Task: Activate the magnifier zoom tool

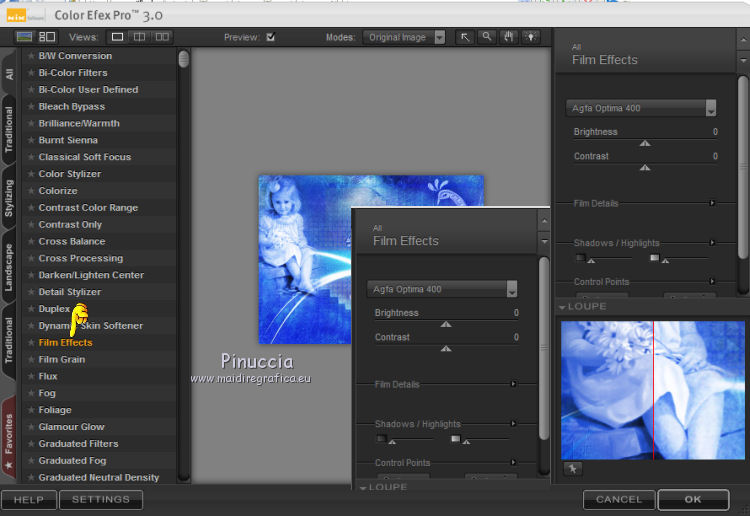Action: click(486, 37)
